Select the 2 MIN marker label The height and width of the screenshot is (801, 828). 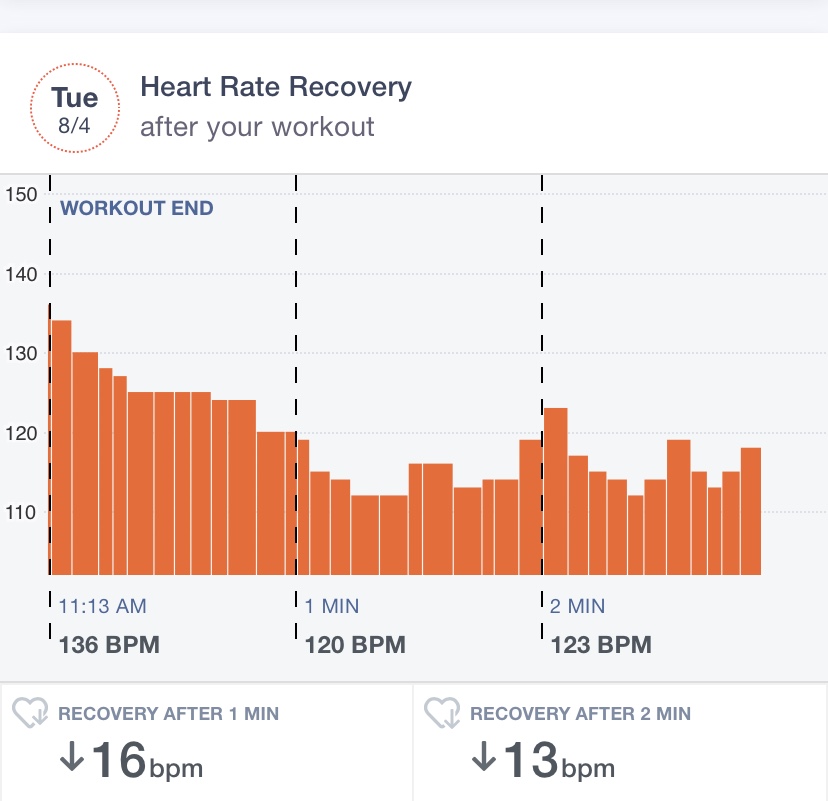click(x=577, y=606)
